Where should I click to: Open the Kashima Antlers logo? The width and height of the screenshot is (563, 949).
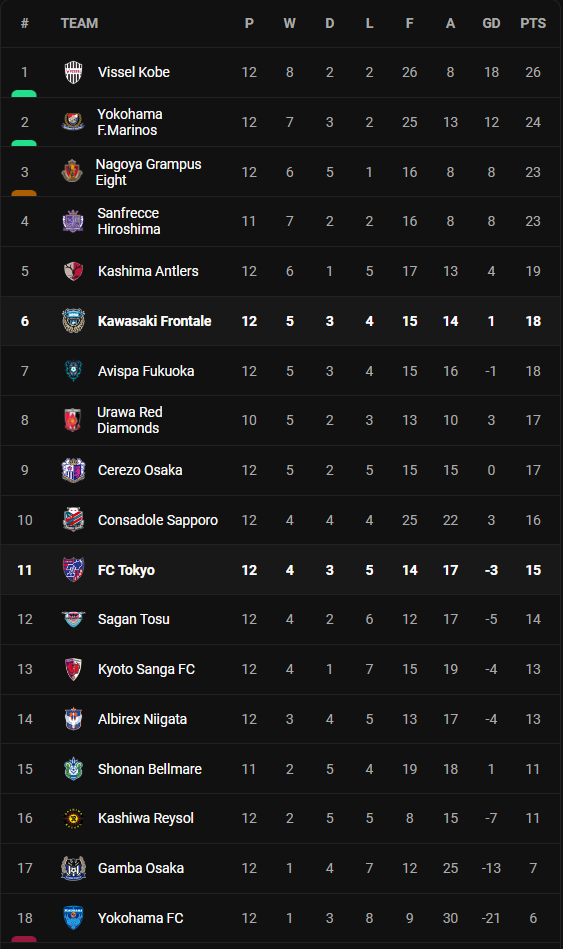tap(73, 271)
